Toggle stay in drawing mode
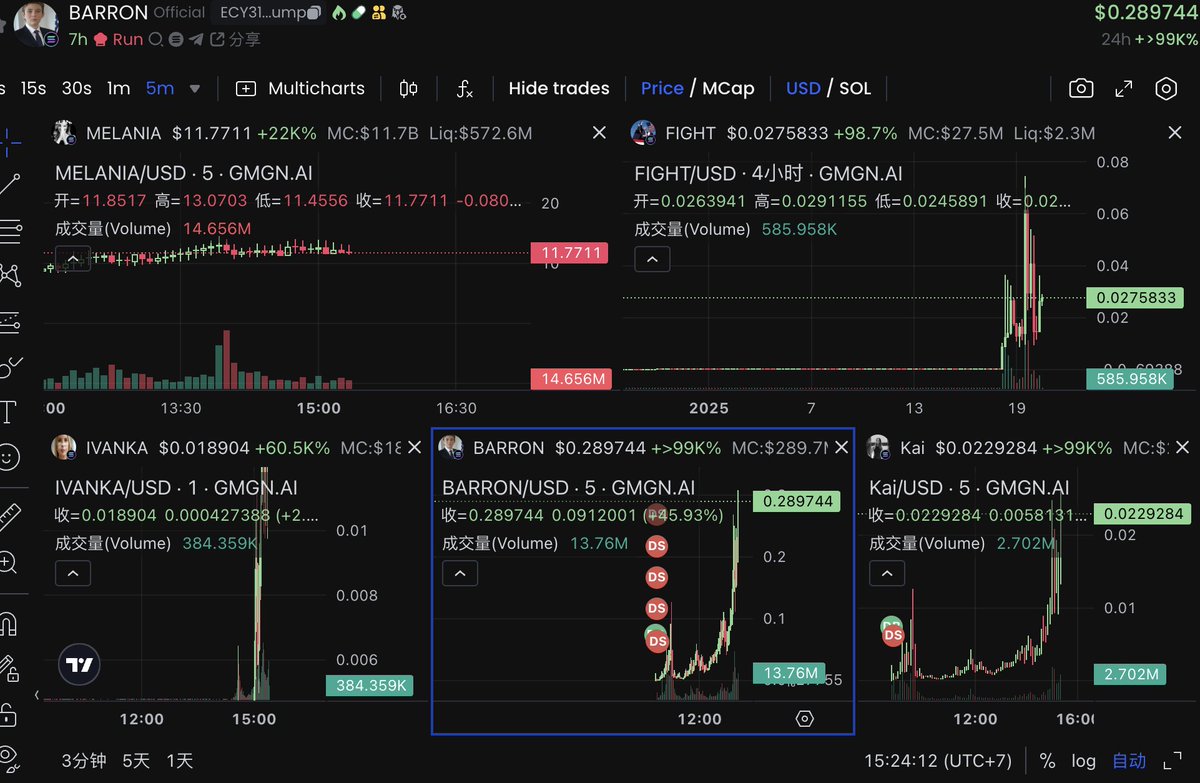Image resolution: width=1200 pixels, height=783 pixels. (x=8, y=668)
